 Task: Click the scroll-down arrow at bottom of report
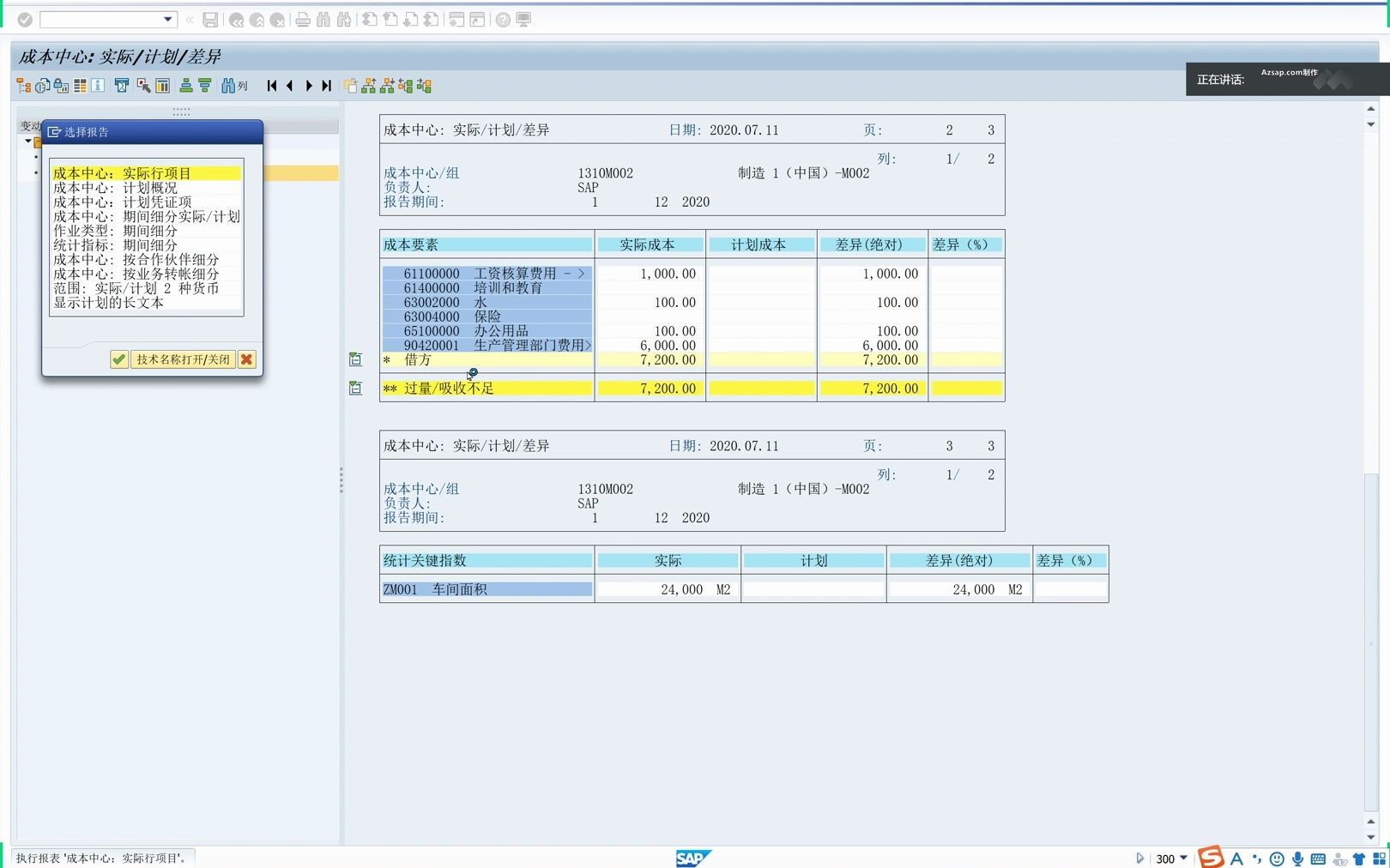pyautogui.click(x=1371, y=837)
